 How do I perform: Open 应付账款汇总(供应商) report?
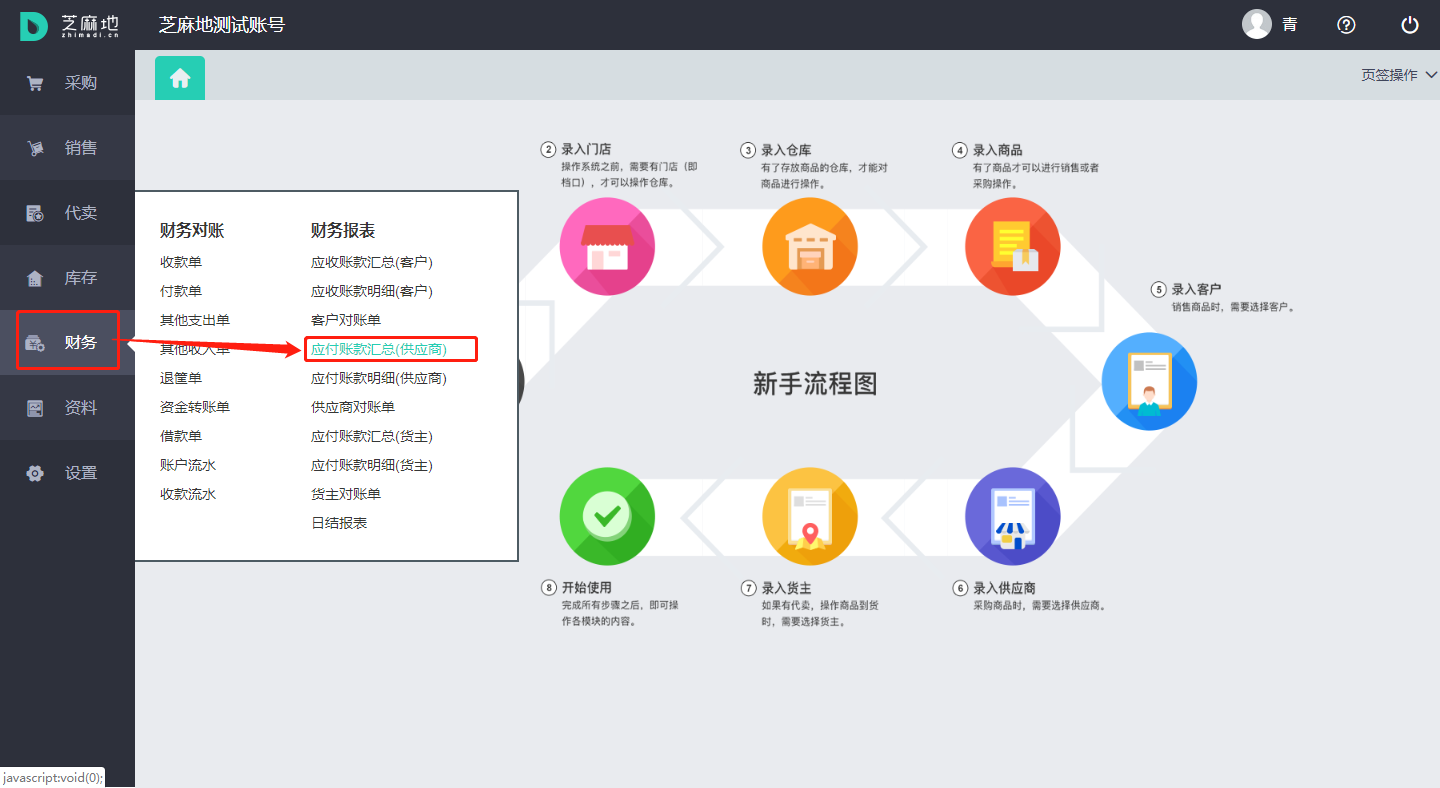[x=379, y=349]
